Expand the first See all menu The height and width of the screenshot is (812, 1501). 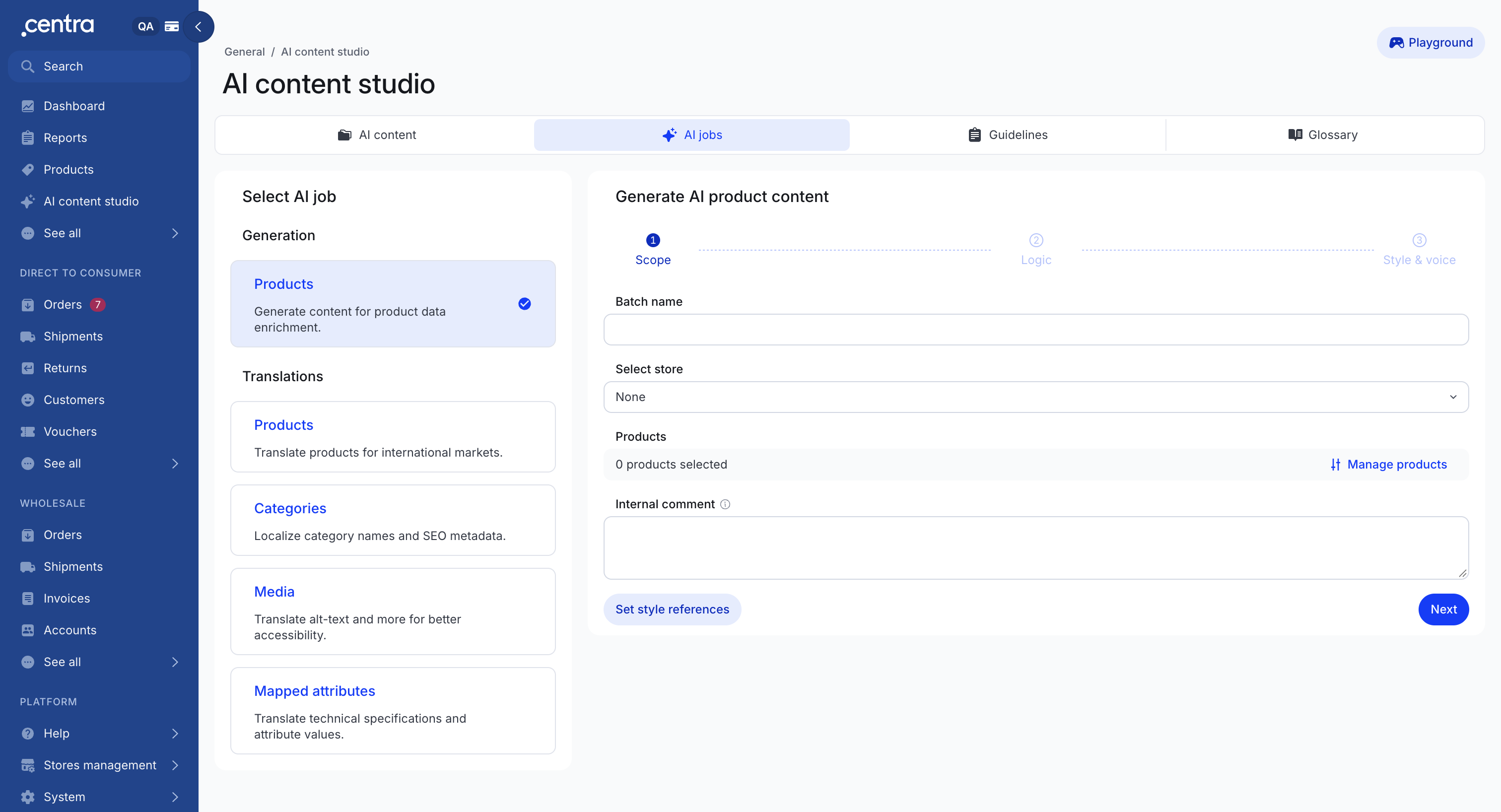click(x=99, y=234)
